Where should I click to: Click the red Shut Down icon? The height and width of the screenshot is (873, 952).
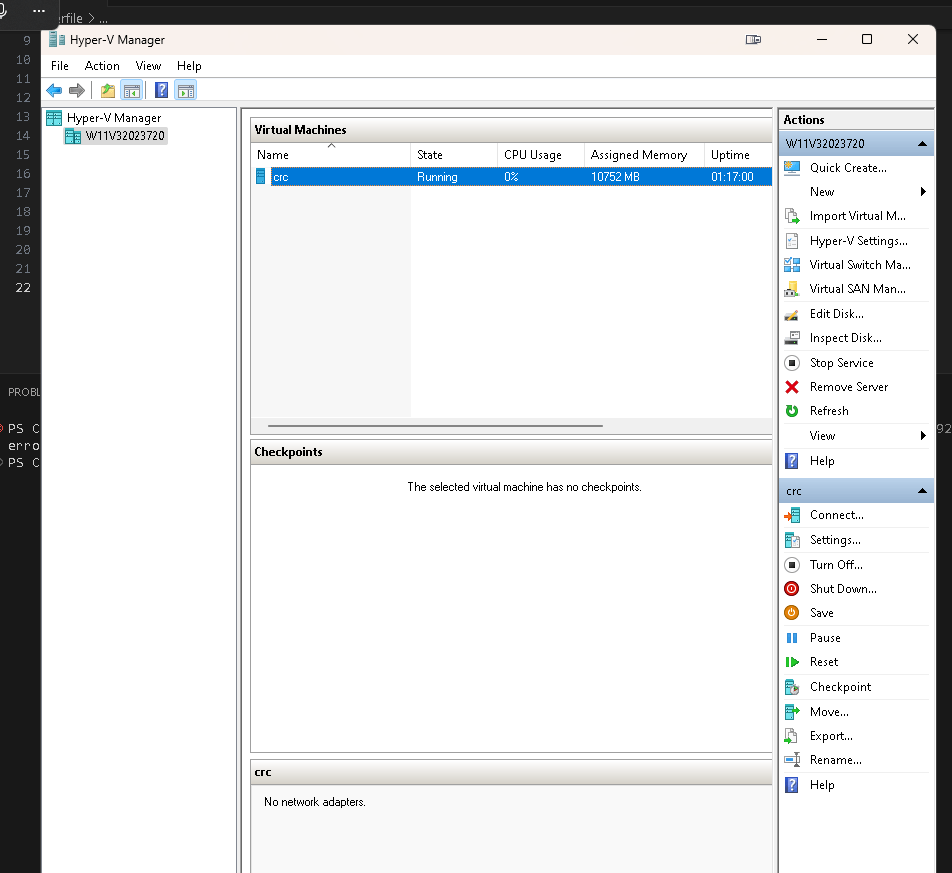click(792, 589)
